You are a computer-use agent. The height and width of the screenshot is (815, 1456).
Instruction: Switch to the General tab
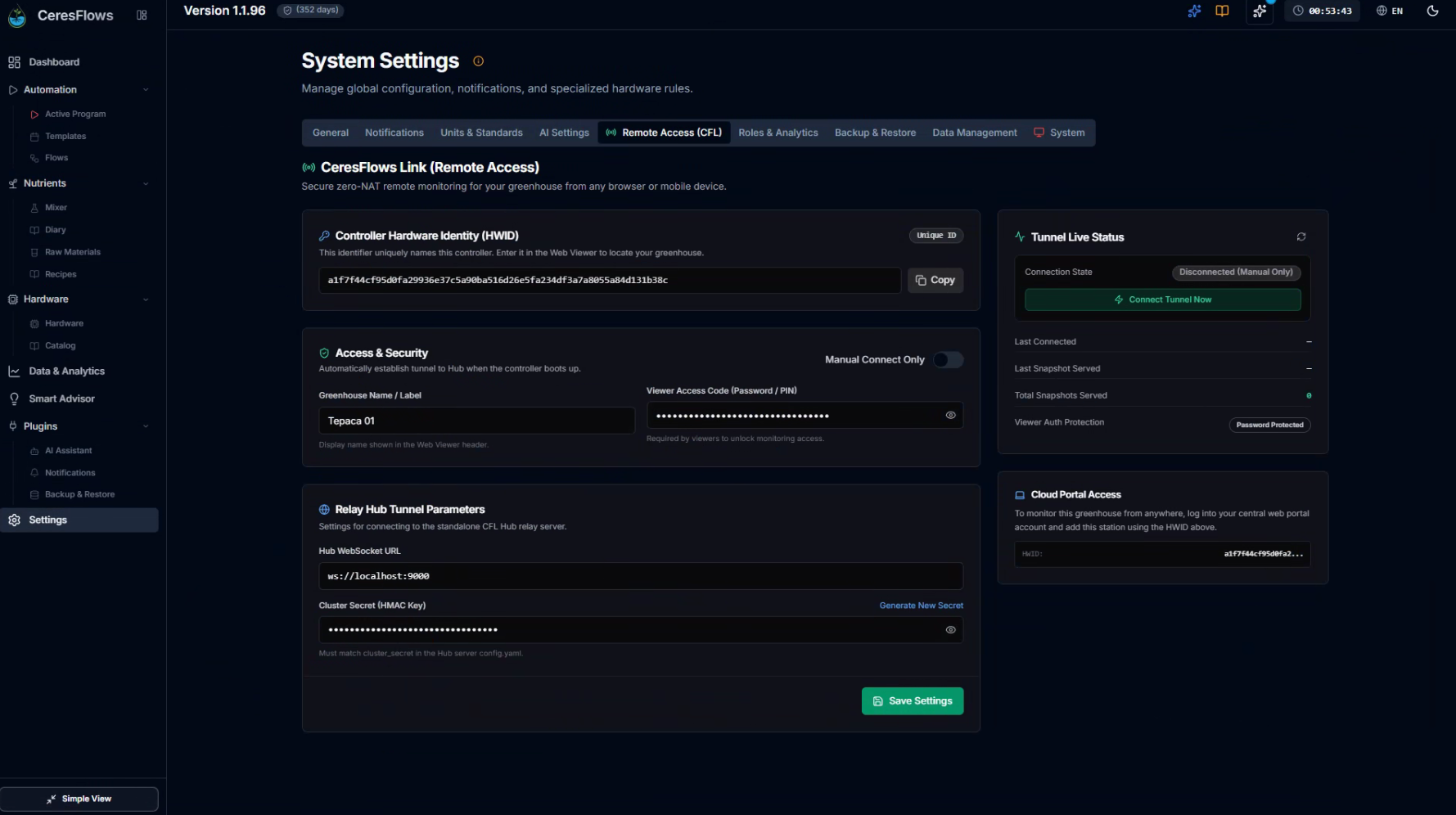331,133
